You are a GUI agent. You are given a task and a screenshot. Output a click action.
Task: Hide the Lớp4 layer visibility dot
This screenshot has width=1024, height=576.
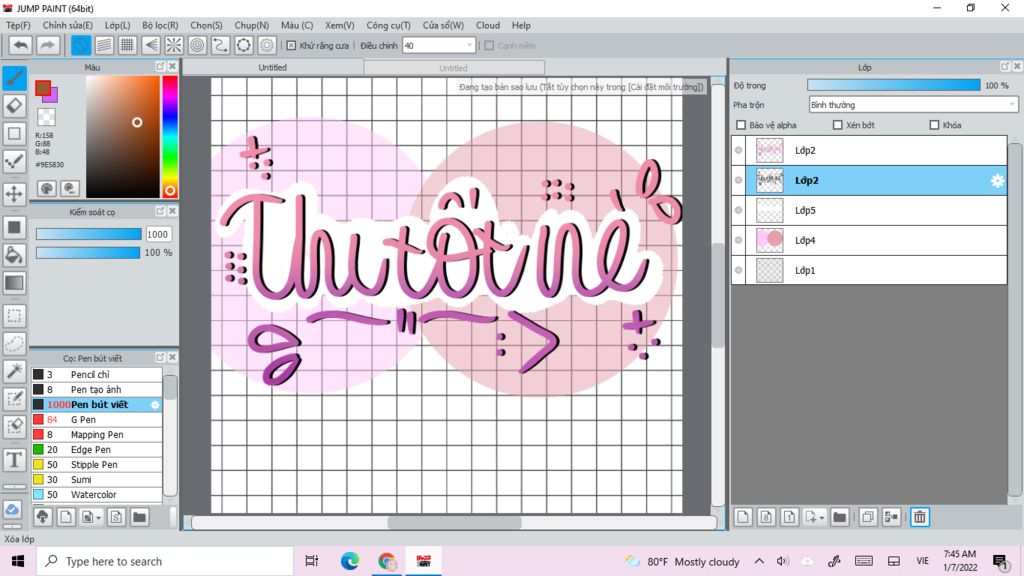click(739, 240)
